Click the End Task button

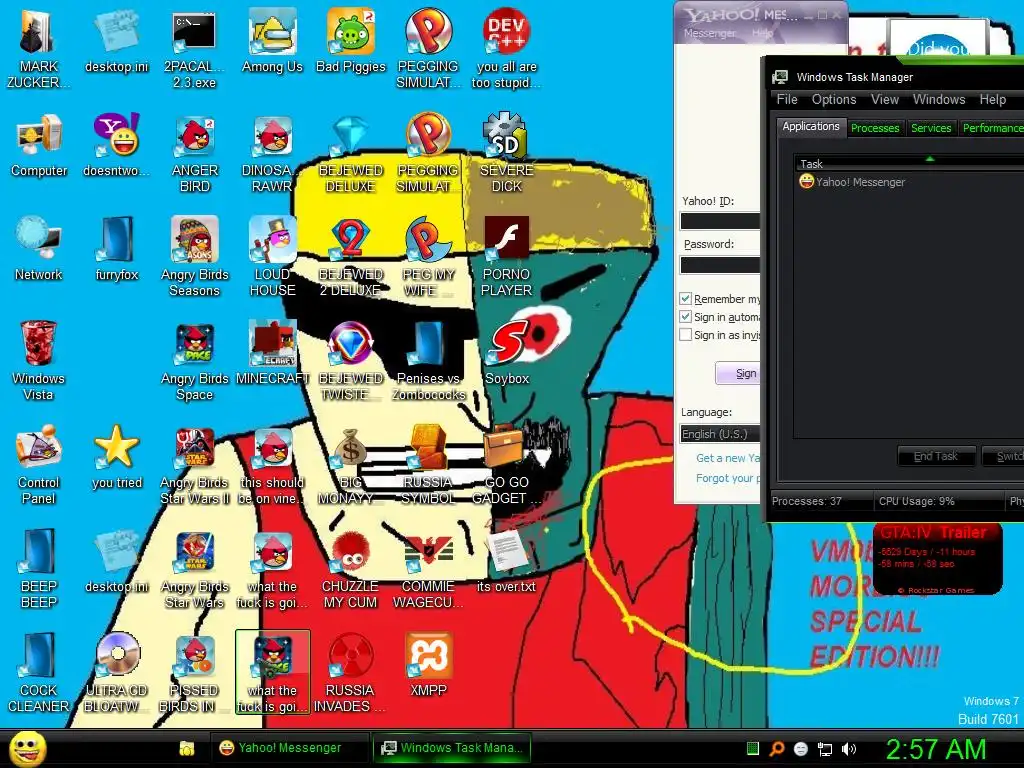(x=936, y=456)
